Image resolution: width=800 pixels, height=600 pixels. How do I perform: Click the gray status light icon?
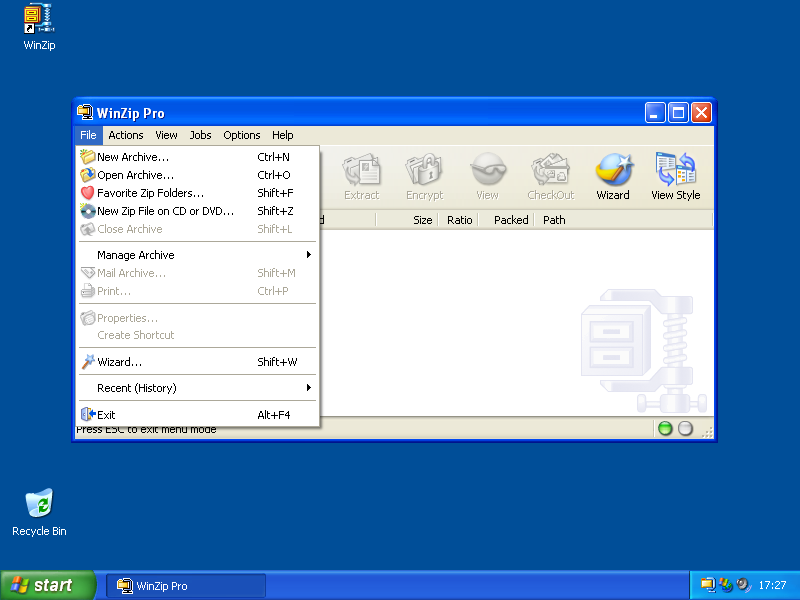tap(685, 429)
